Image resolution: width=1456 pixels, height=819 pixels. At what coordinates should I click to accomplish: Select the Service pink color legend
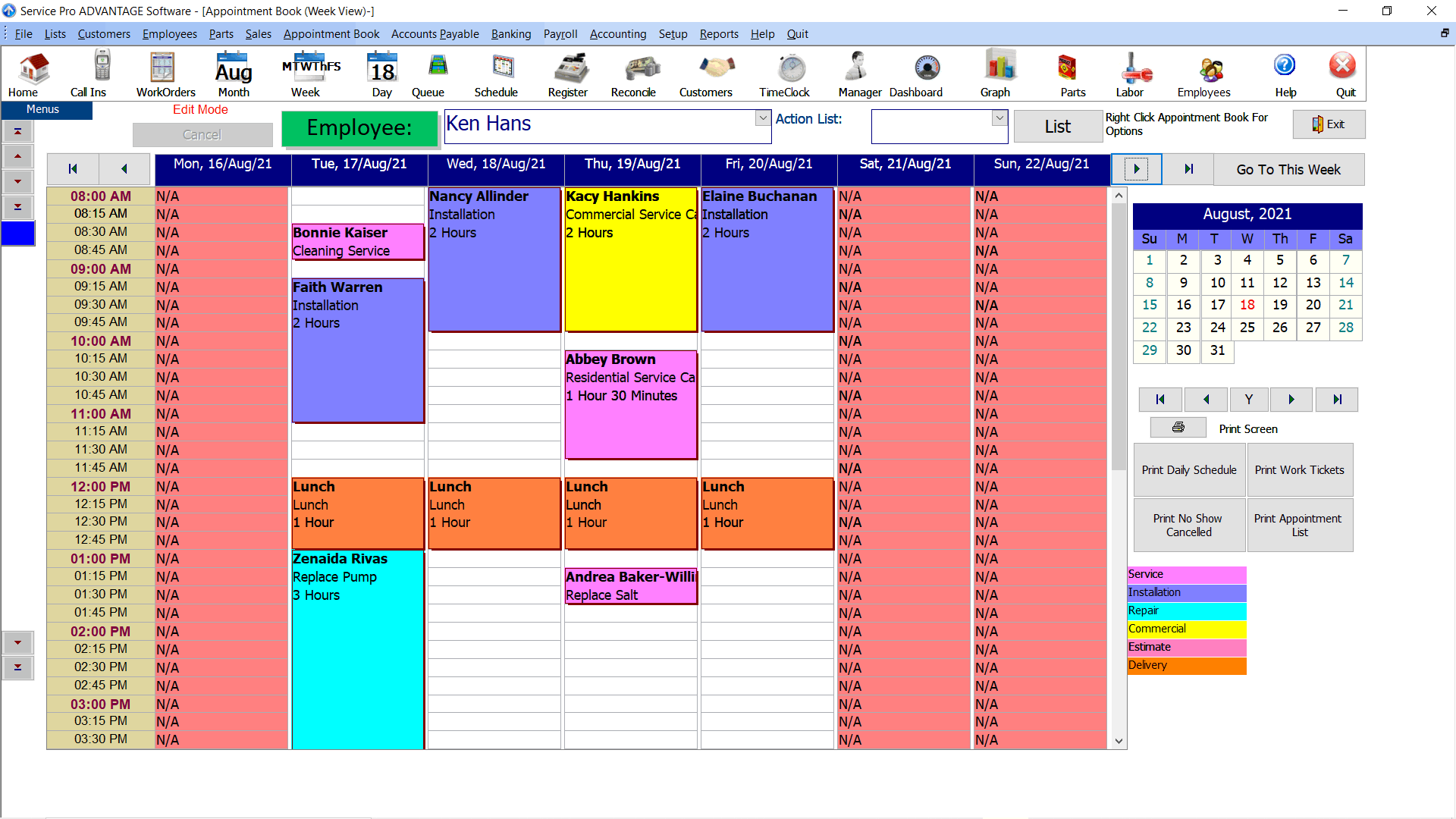1187,574
